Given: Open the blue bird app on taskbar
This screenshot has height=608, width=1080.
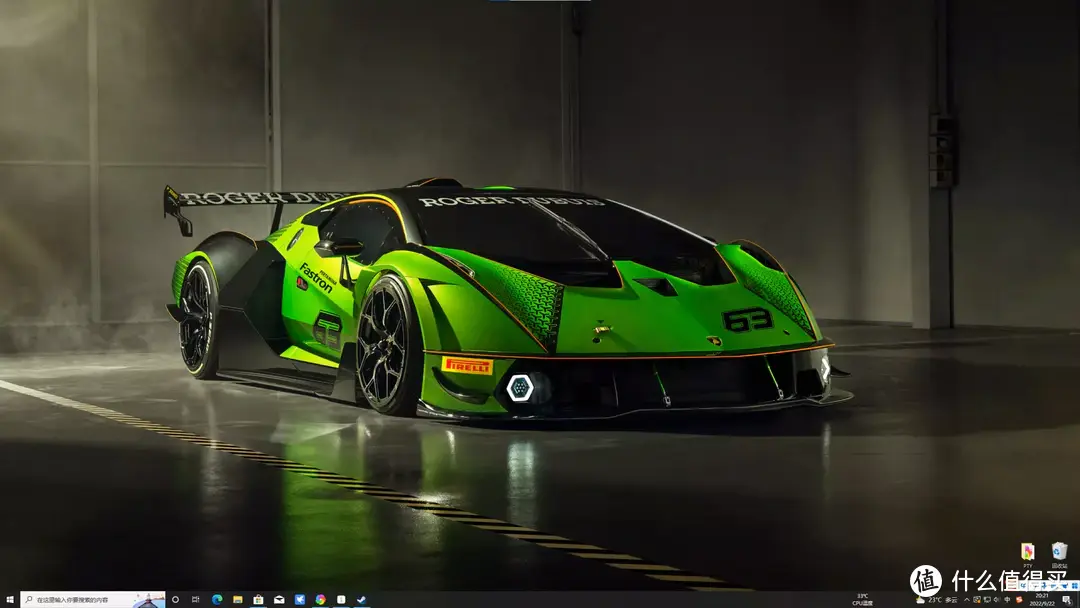Looking at the screenshot, I should pos(300,600).
